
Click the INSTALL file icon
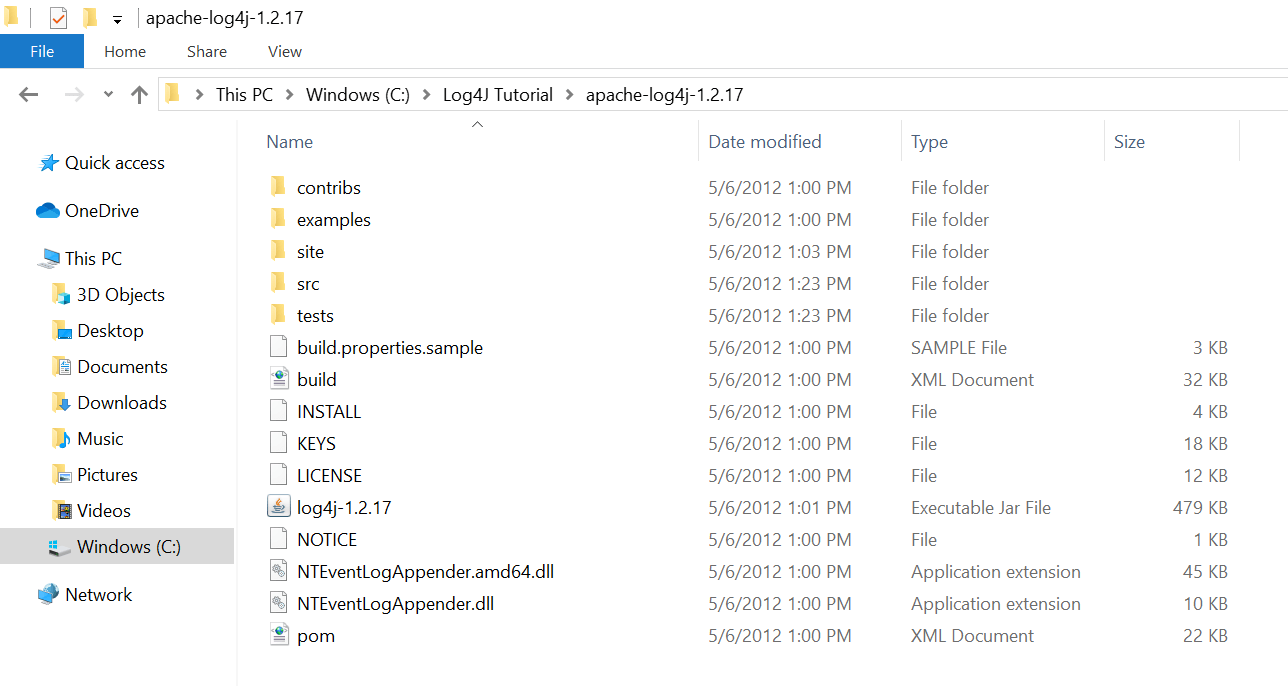pyautogui.click(x=278, y=412)
